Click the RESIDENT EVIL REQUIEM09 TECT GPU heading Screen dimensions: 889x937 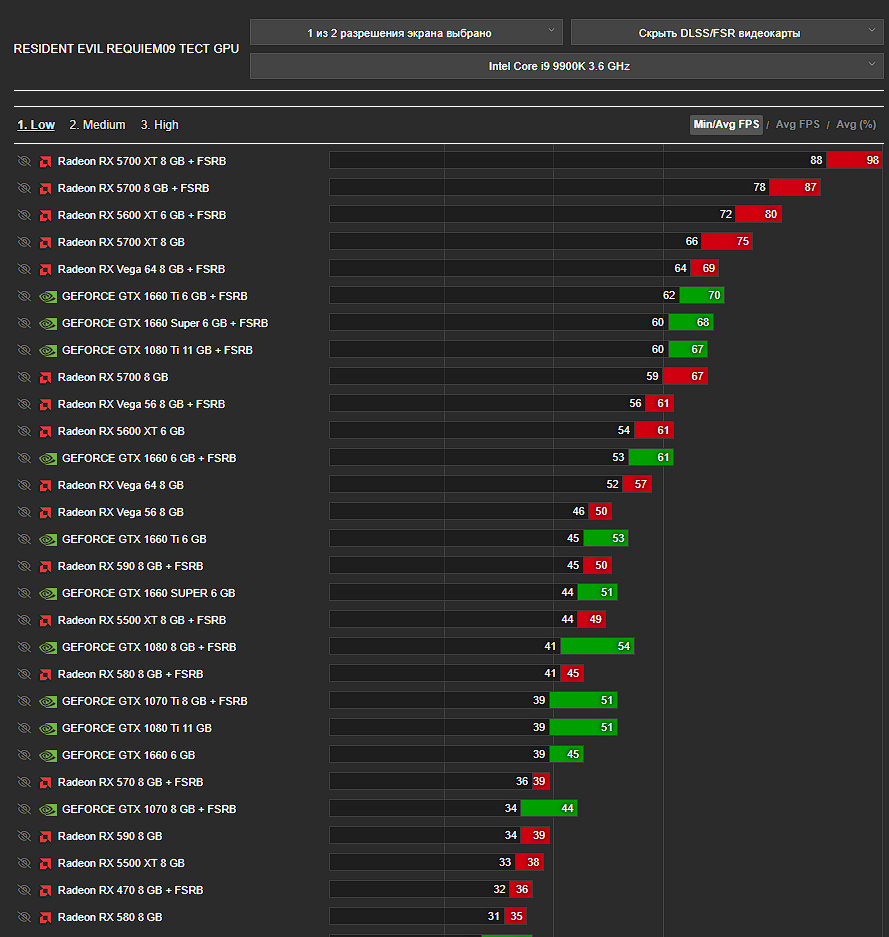pos(126,49)
